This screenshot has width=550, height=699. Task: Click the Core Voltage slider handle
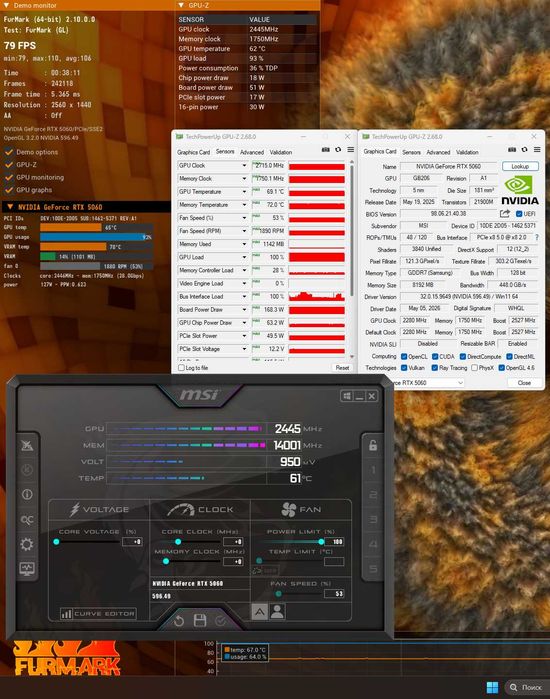tap(56, 542)
